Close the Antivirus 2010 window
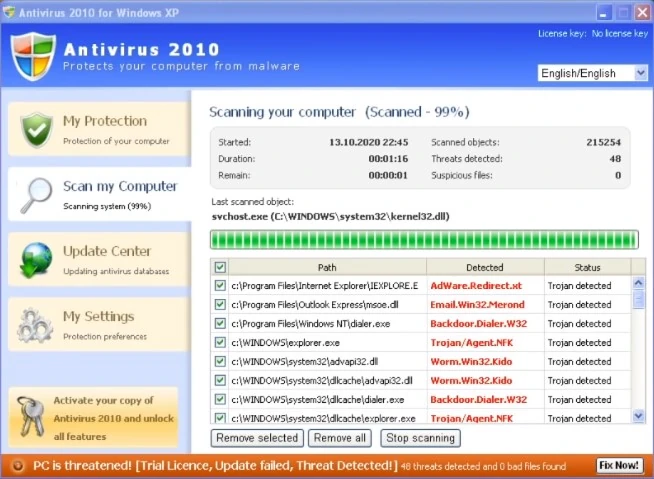This screenshot has height=479, width=654. click(x=642, y=13)
